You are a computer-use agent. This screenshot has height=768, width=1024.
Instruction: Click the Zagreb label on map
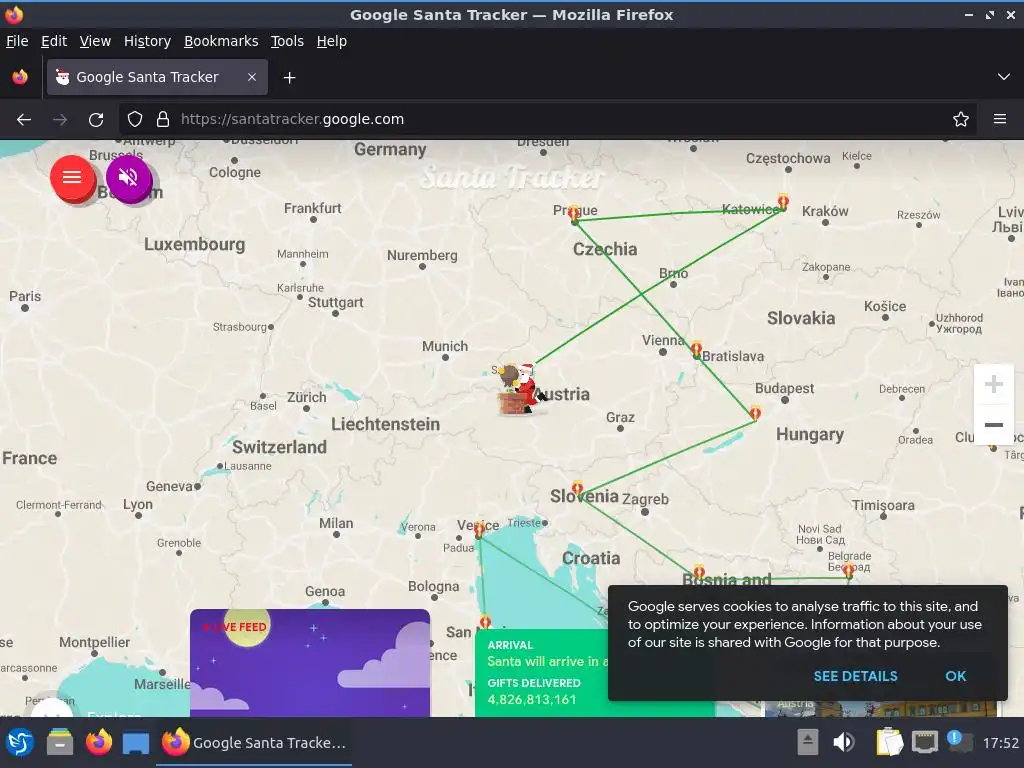[x=645, y=499]
